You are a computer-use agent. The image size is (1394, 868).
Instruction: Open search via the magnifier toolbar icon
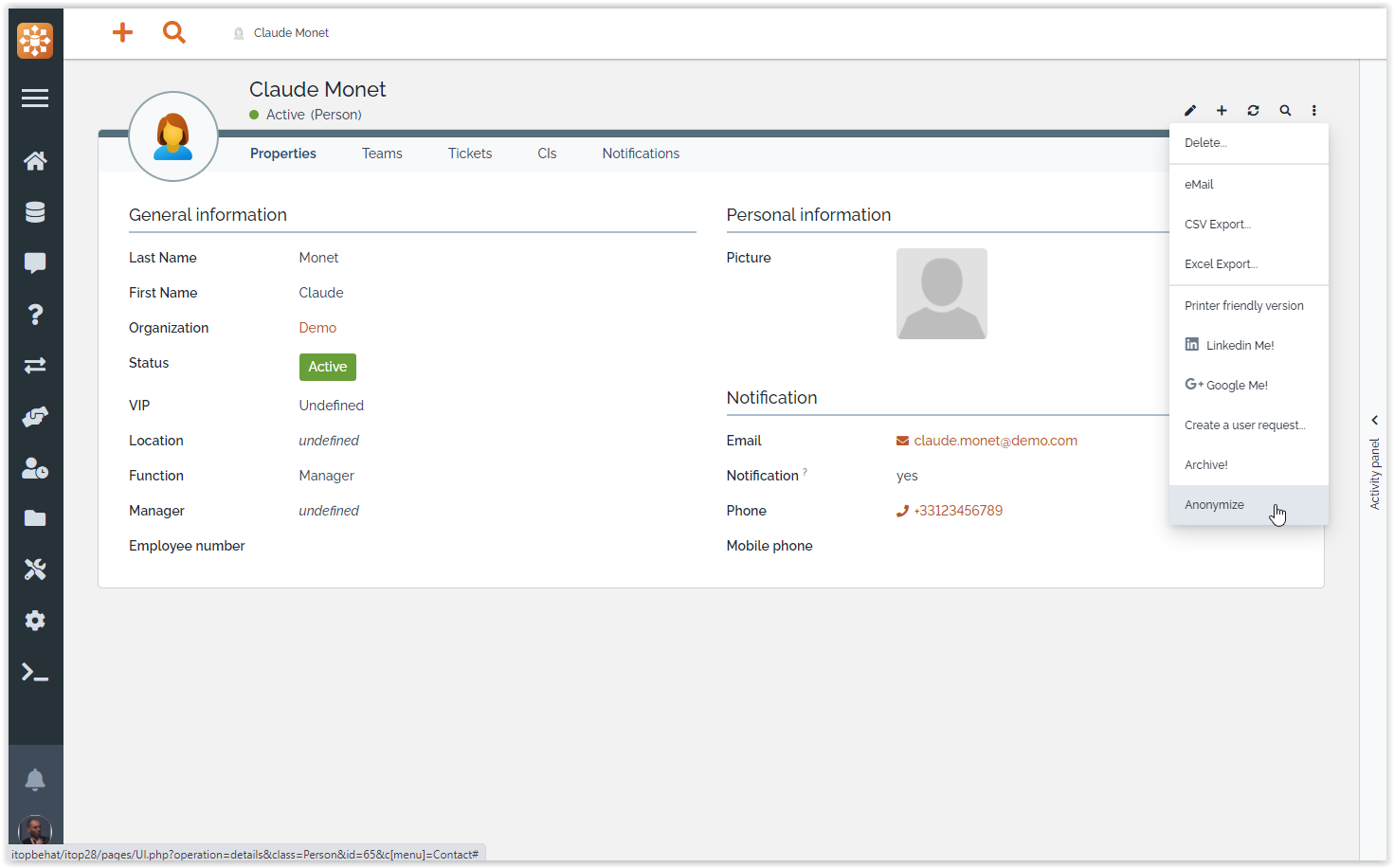click(x=1285, y=110)
